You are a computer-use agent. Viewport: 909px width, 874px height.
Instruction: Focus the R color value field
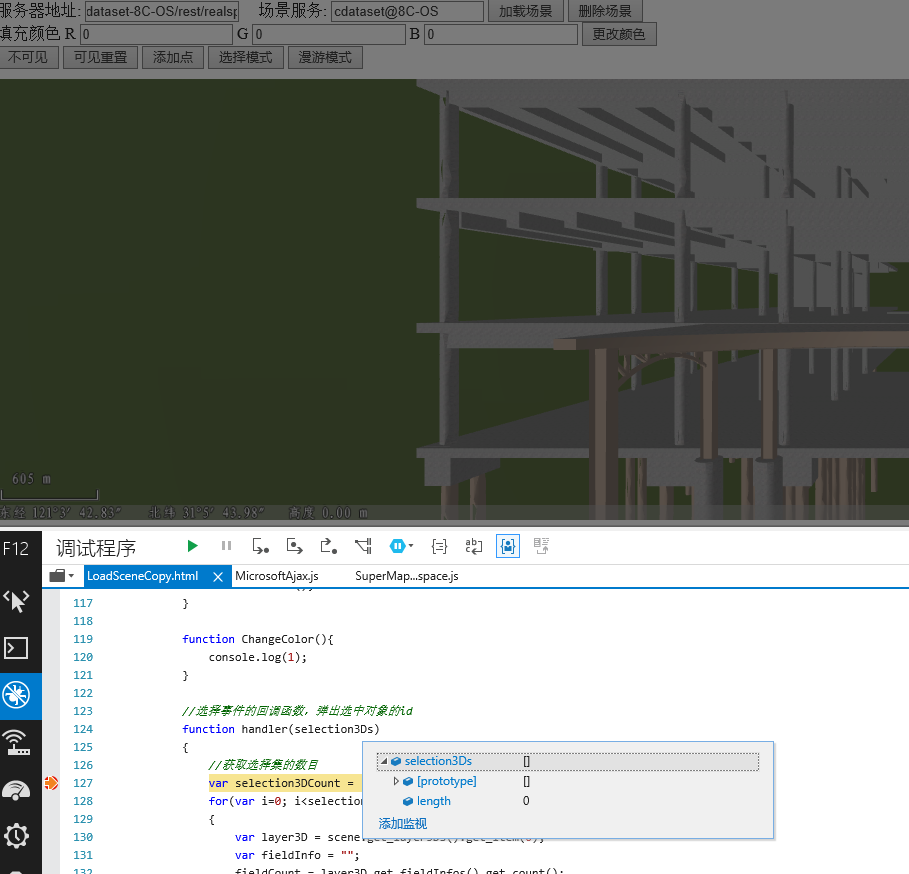coord(157,34)
